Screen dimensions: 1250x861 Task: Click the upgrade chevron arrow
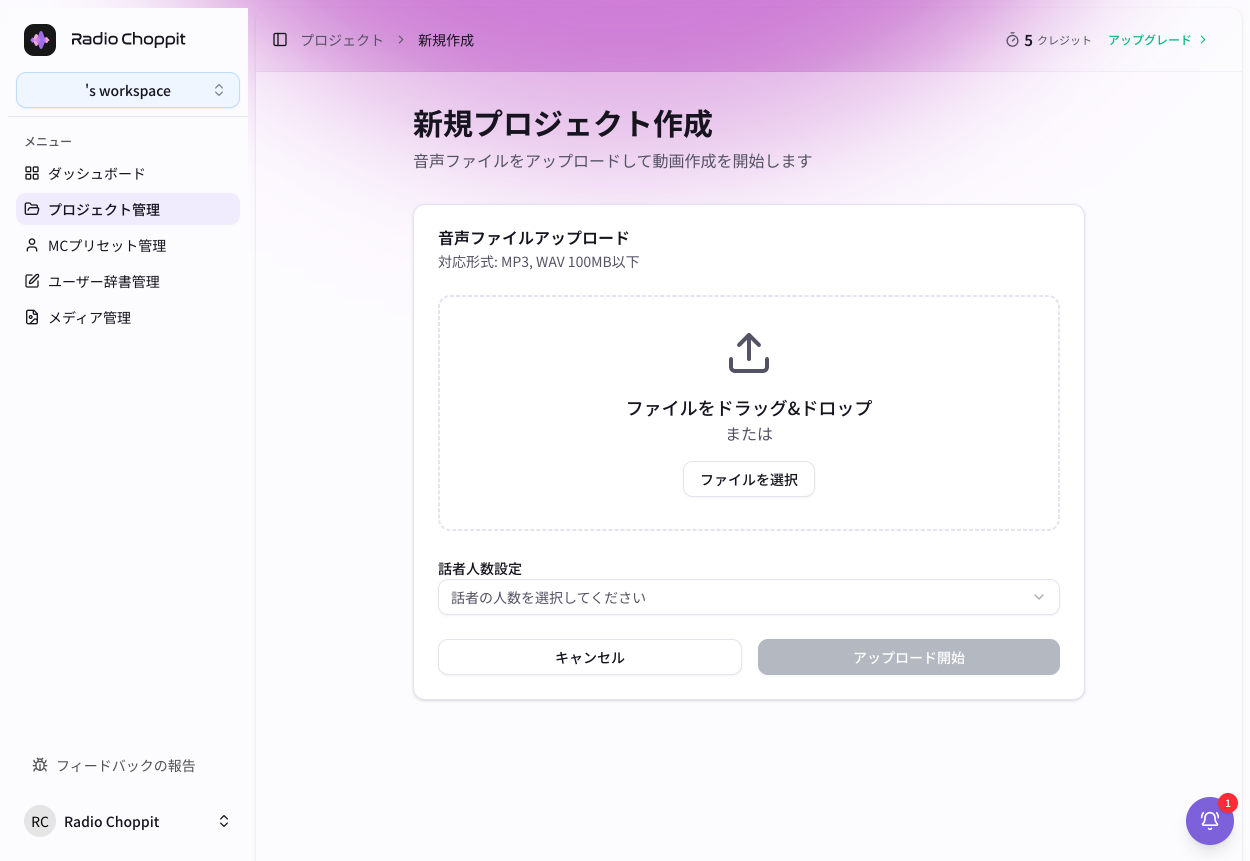pyautogui.click(x=1203, y=40)
